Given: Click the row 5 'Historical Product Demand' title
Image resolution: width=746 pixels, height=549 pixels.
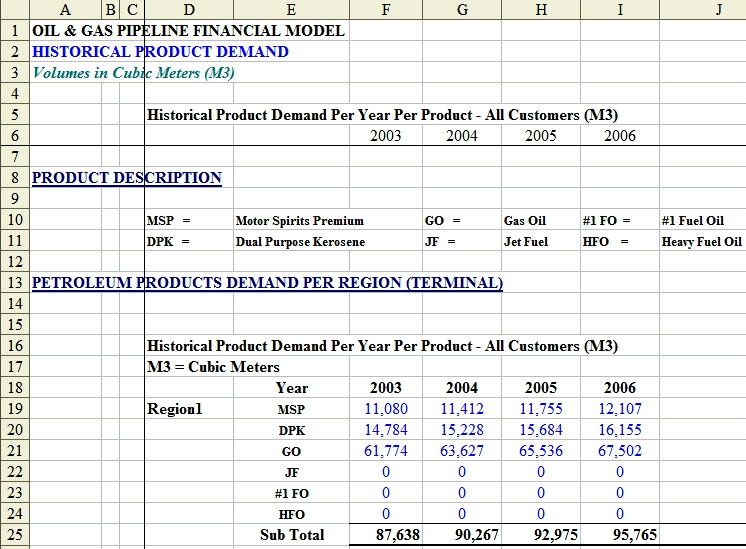Looking at the screenshot, I should (x=383, y=115).
